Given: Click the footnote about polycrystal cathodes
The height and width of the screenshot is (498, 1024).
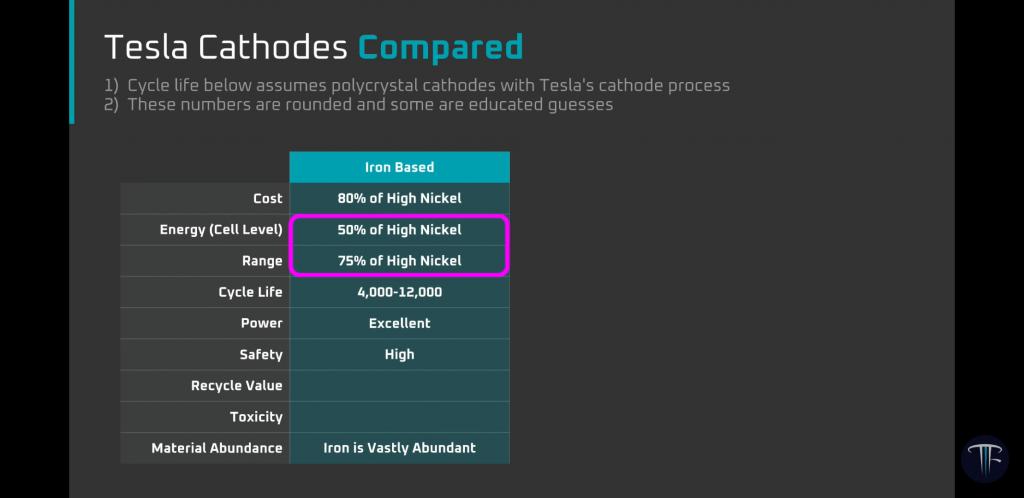Looking at the screenshot, I should 417,85.
